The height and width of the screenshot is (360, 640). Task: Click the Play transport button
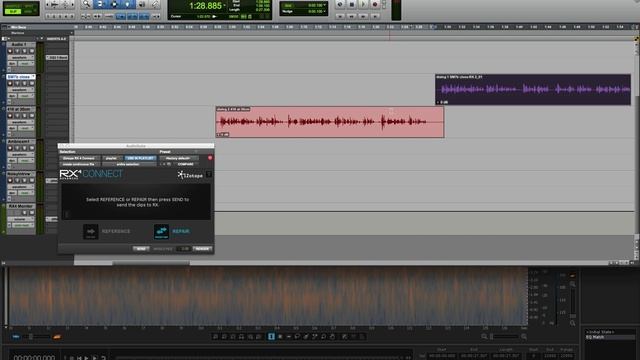[x=363, y=4]
